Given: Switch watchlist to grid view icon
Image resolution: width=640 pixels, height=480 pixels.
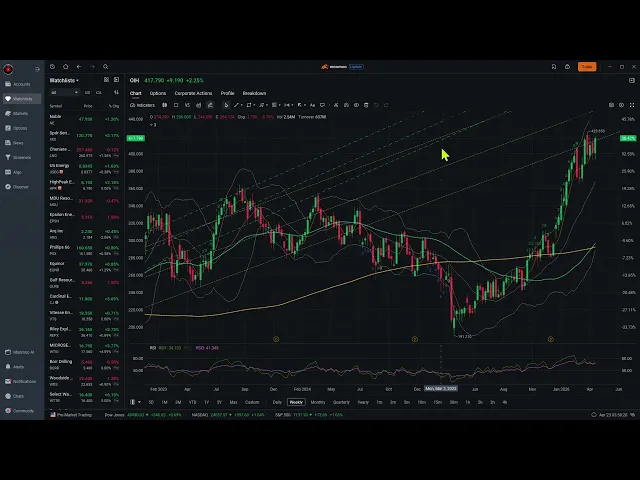Looking at the screenshot, I should (x=107, y=80).
